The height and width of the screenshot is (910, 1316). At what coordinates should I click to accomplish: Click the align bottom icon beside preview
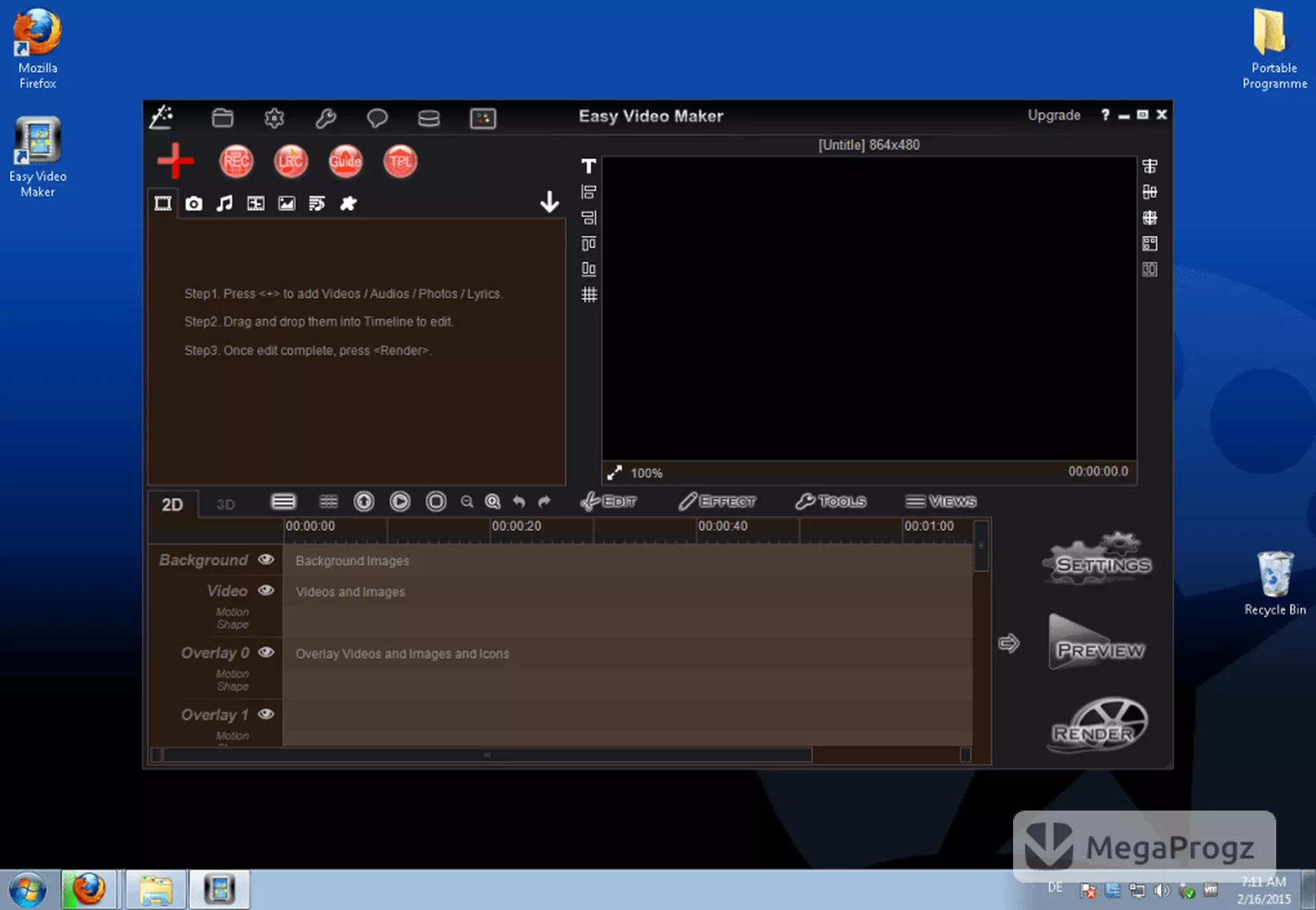589,269
